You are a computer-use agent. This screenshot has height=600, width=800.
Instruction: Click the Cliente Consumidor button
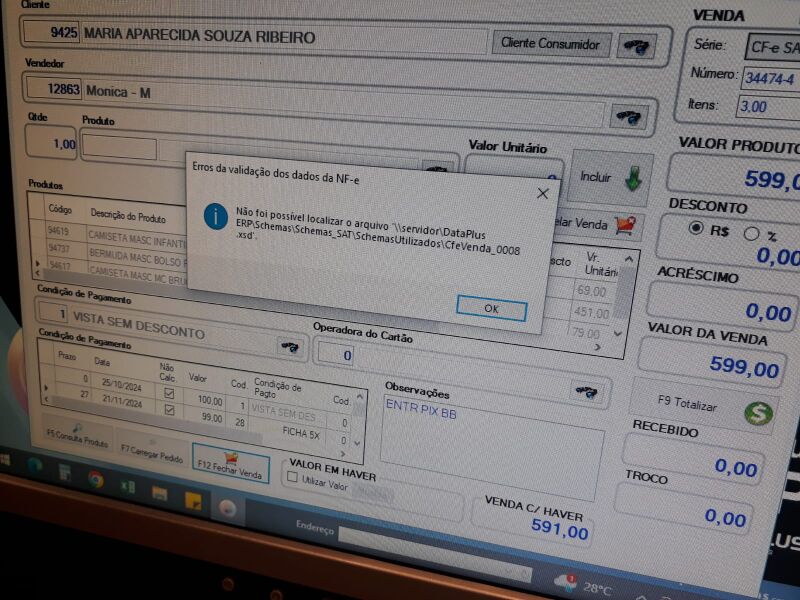point(551,44)
